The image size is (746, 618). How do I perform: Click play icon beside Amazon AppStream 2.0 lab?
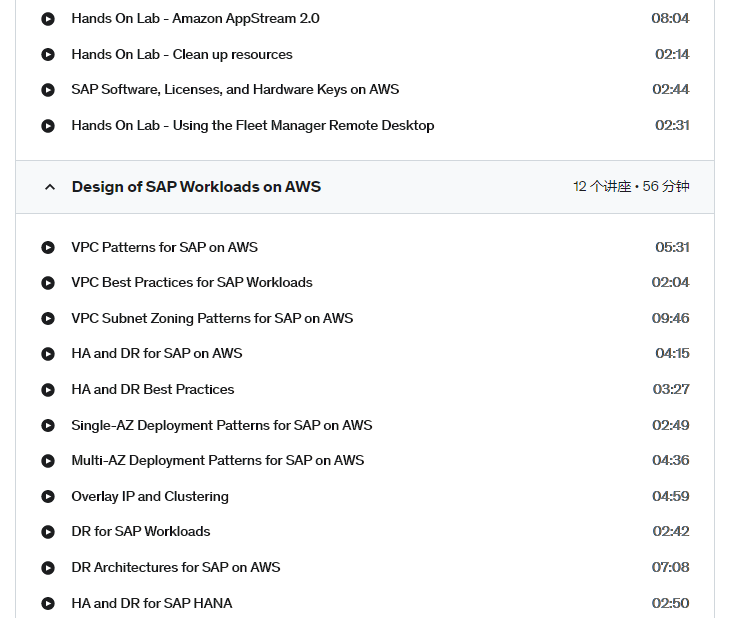[48, 19]
